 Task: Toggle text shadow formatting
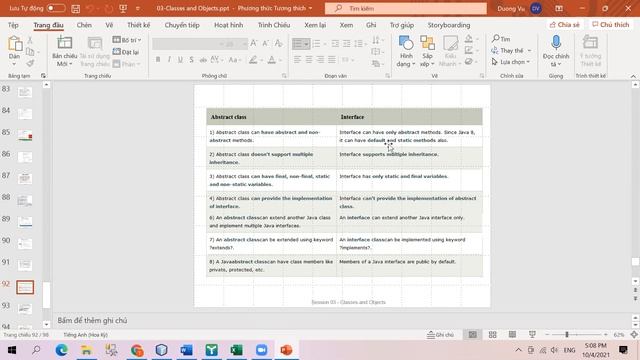(191, 60)
